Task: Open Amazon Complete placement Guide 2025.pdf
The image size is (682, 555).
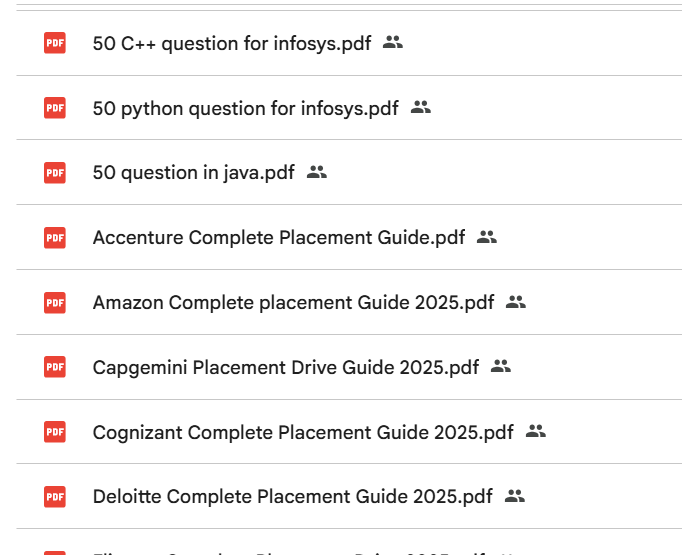Action: (x=294, y=302)
